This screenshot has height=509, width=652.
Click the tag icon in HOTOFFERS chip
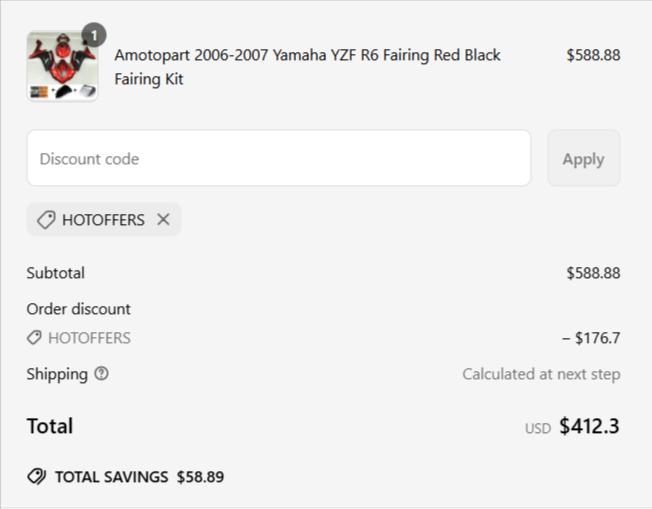(x=46, y=220)
